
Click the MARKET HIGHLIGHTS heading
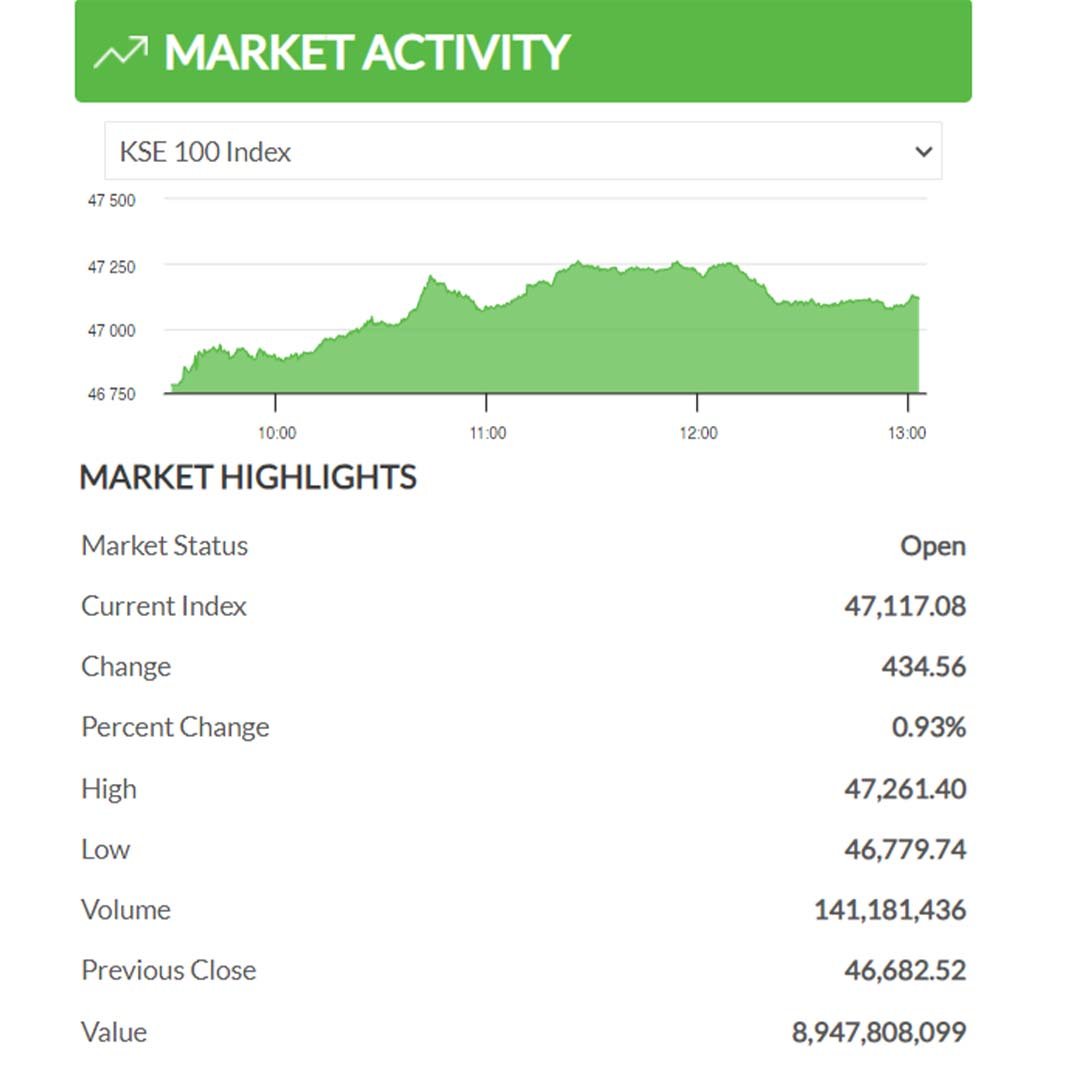pos(248,477)
